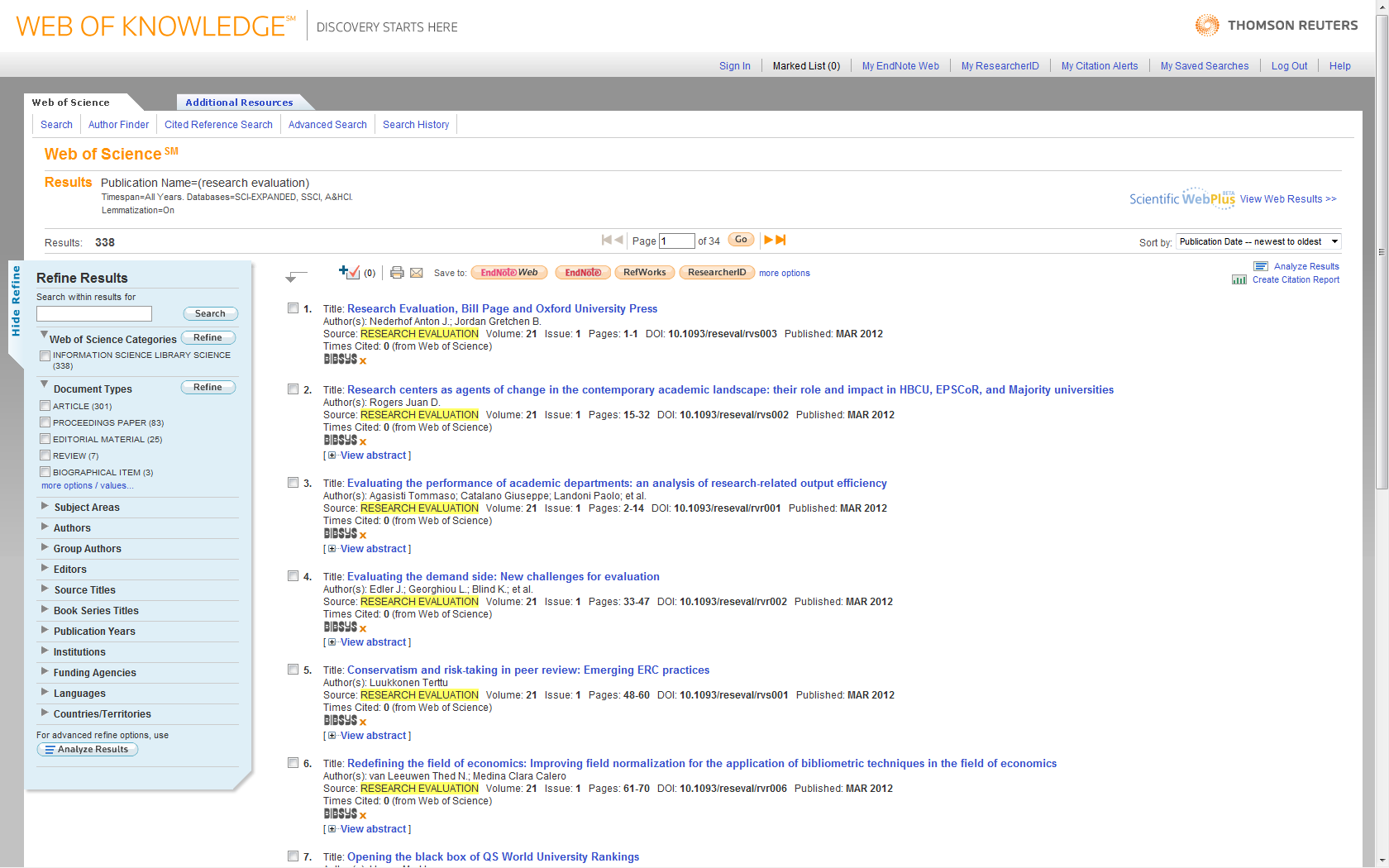Expand Countries/Territories refine section

tap(45, 713)
